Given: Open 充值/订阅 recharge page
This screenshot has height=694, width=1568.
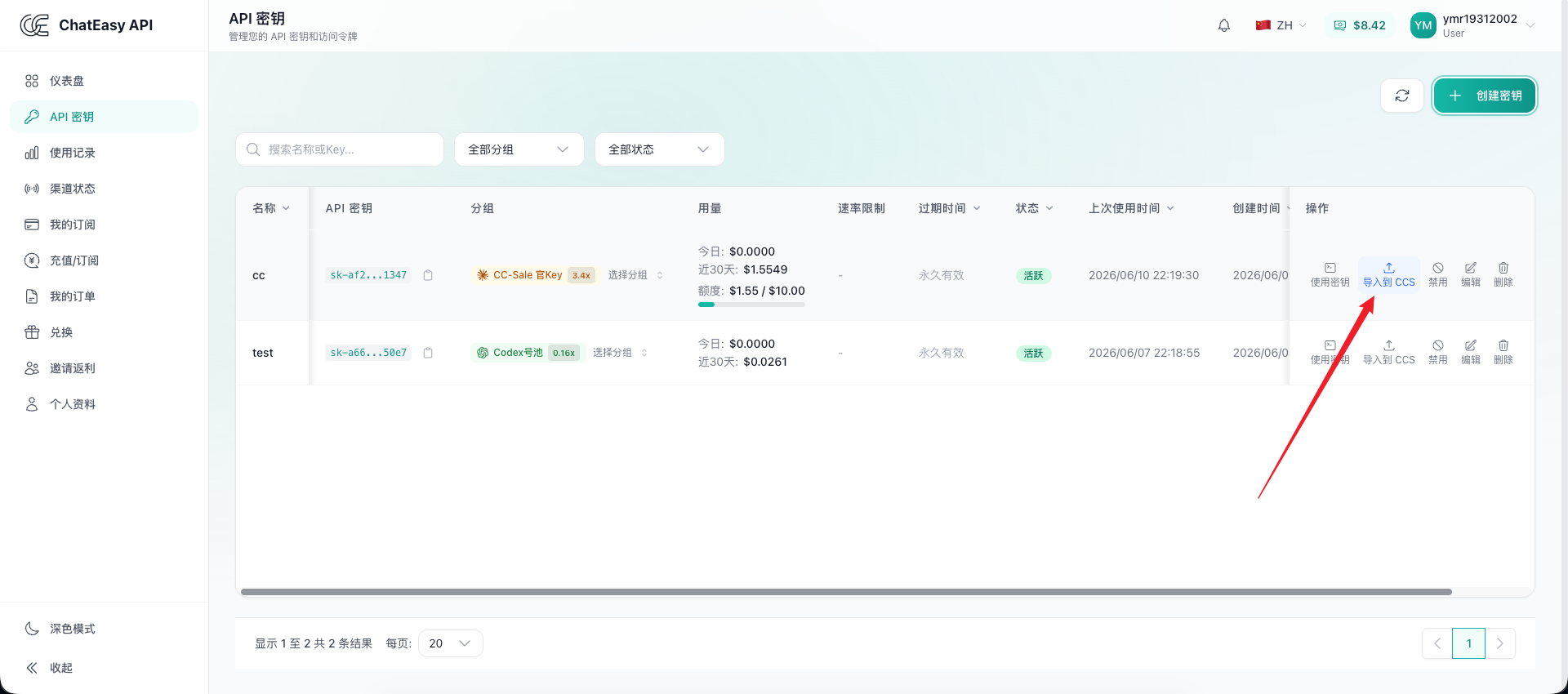Looking at the screenshot, I should point(104,260).
